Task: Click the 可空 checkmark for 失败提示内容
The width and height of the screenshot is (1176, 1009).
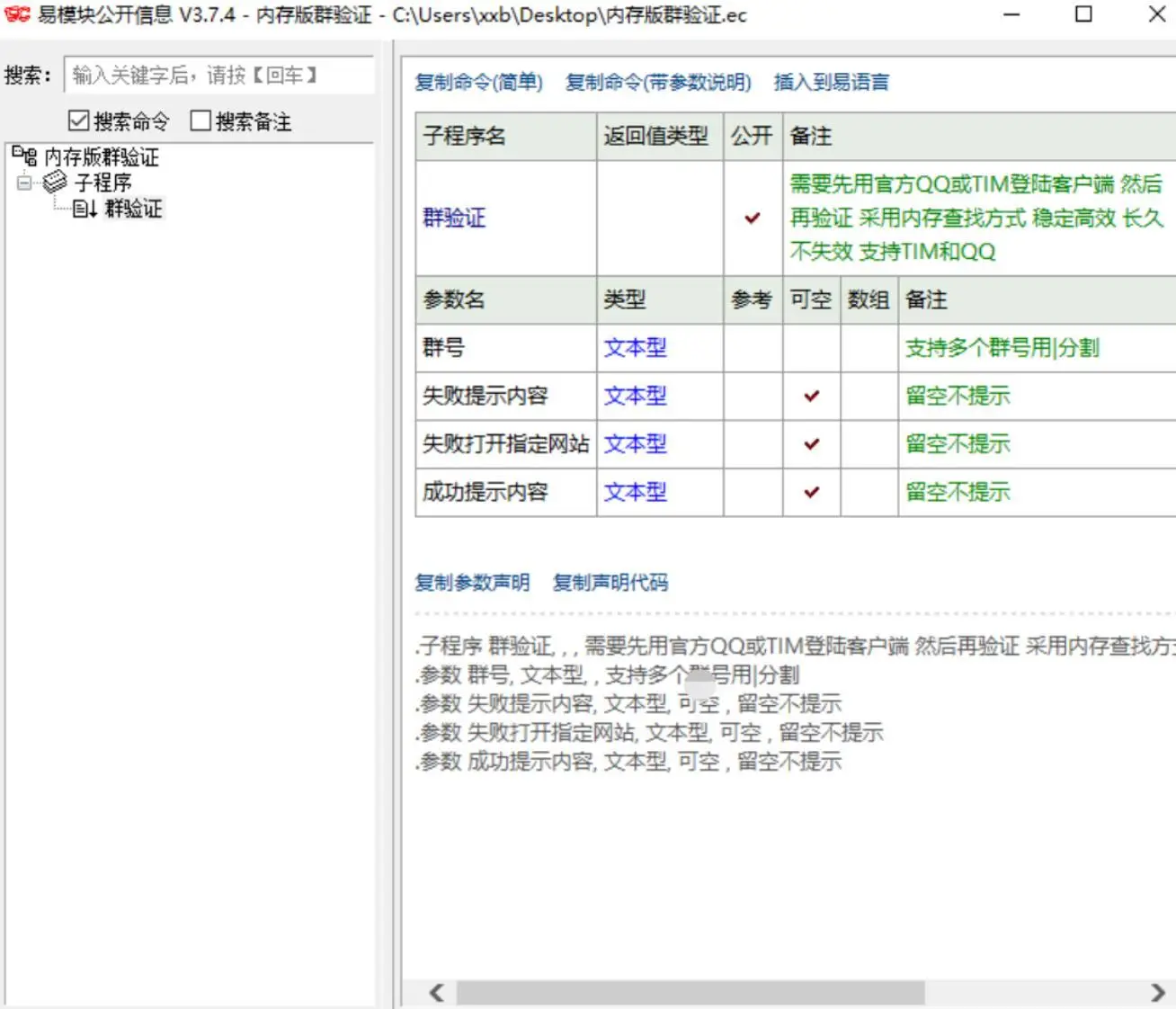Action: coord(811,396)
